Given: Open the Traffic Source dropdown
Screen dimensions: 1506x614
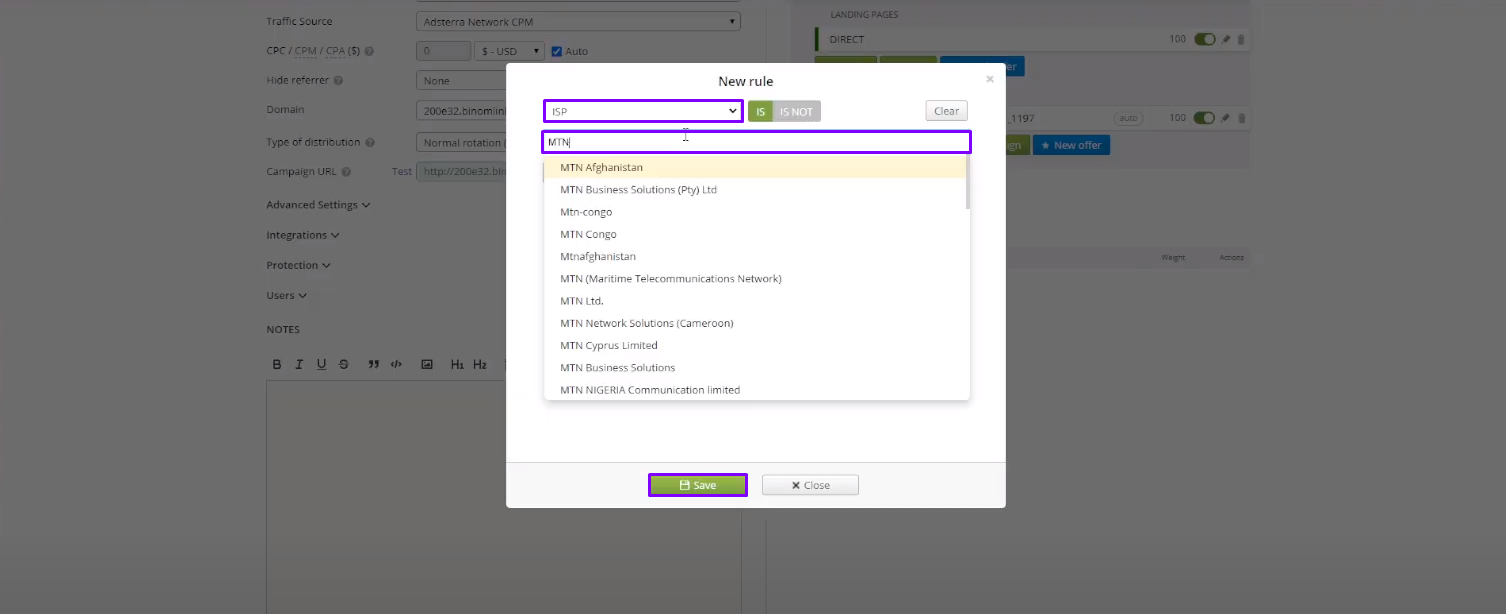Looking at the screenshot, I should (578, 21).
